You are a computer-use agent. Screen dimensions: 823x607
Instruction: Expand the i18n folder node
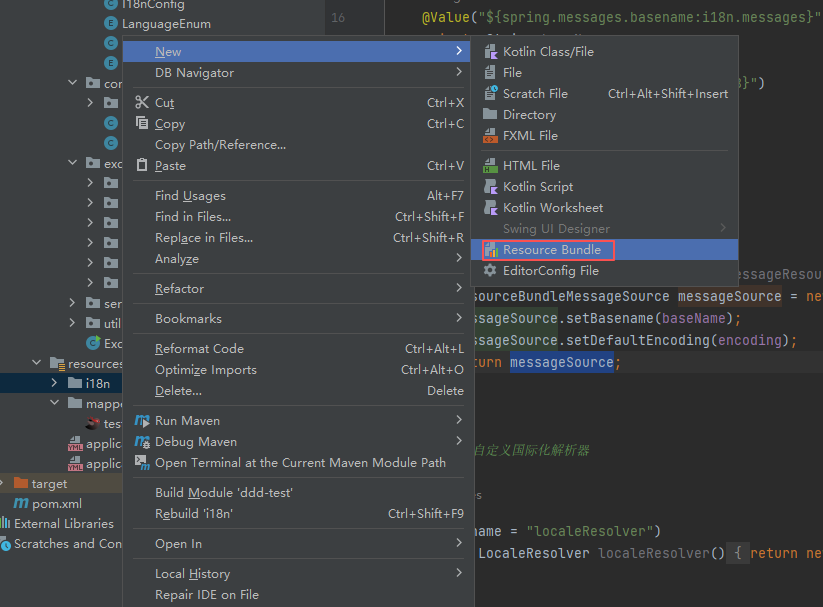coord(54,383)
